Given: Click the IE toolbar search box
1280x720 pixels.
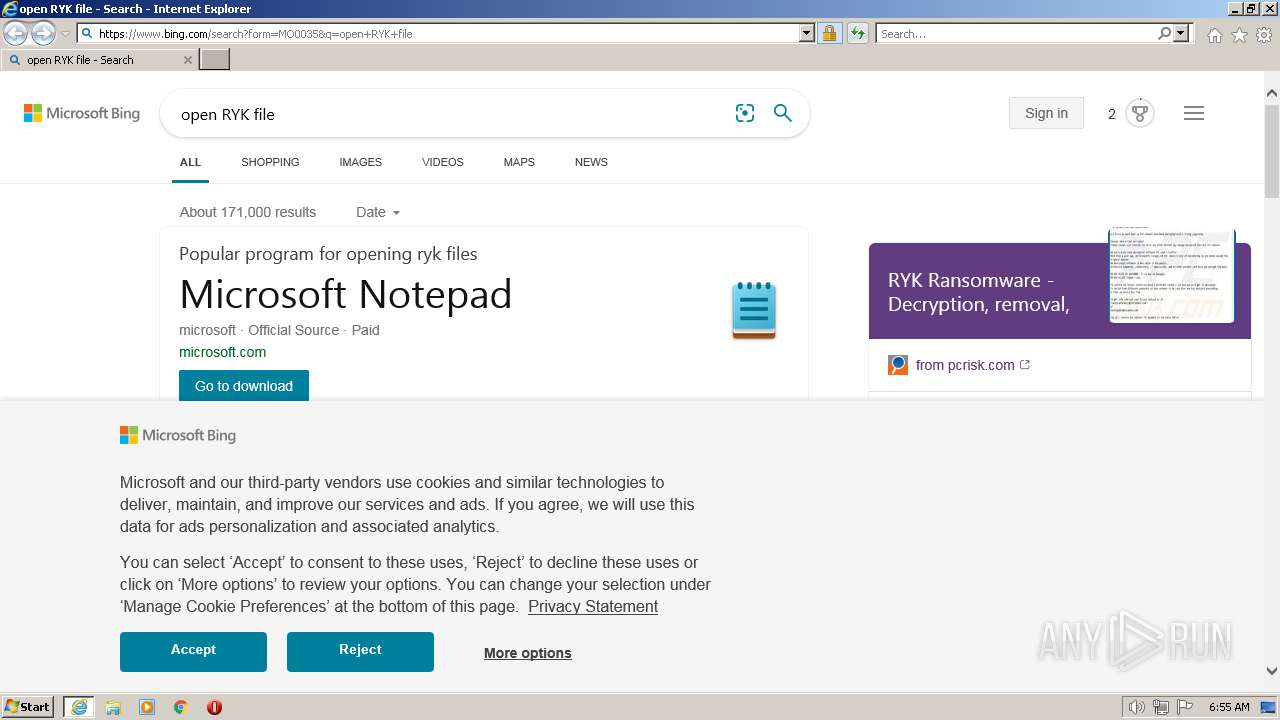Looking at the screenshot, I should [1016, 33].
